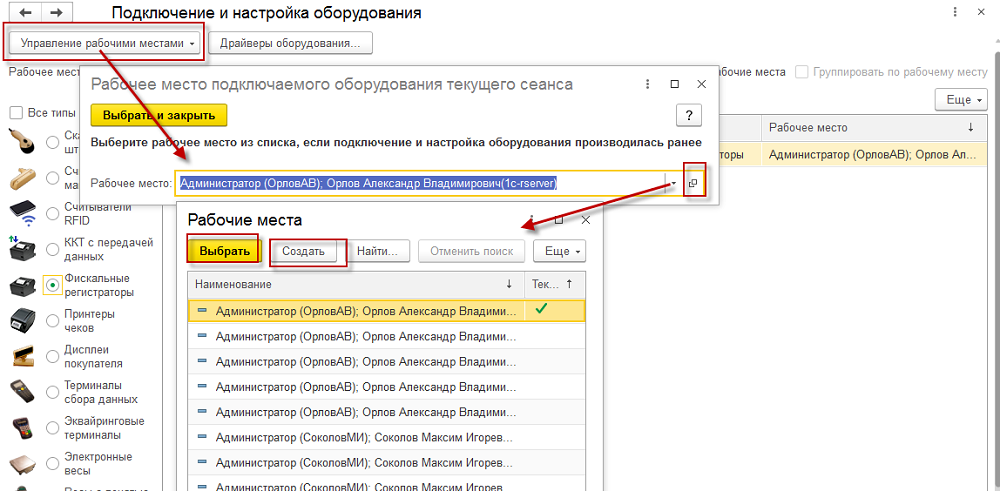Click the barcode scanner device icon
Viewport: 1000px width, 491px height.
(x=21, y=142)
